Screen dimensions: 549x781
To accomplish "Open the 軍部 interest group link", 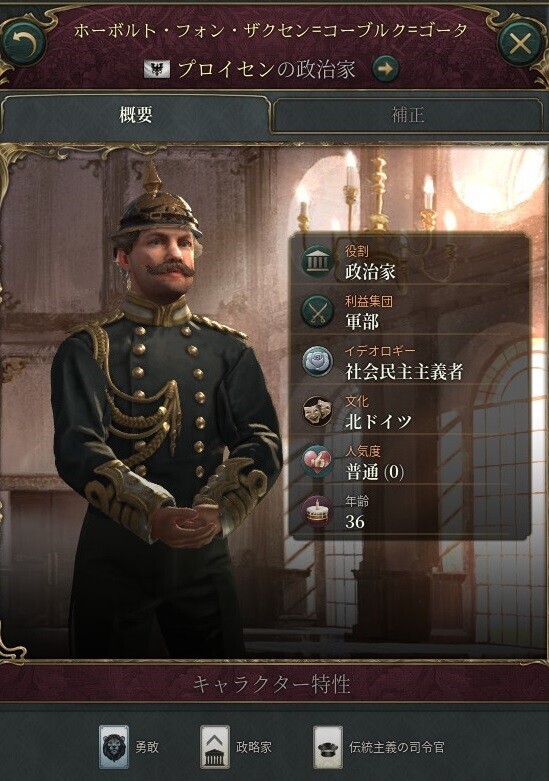I will click(362, 322).
